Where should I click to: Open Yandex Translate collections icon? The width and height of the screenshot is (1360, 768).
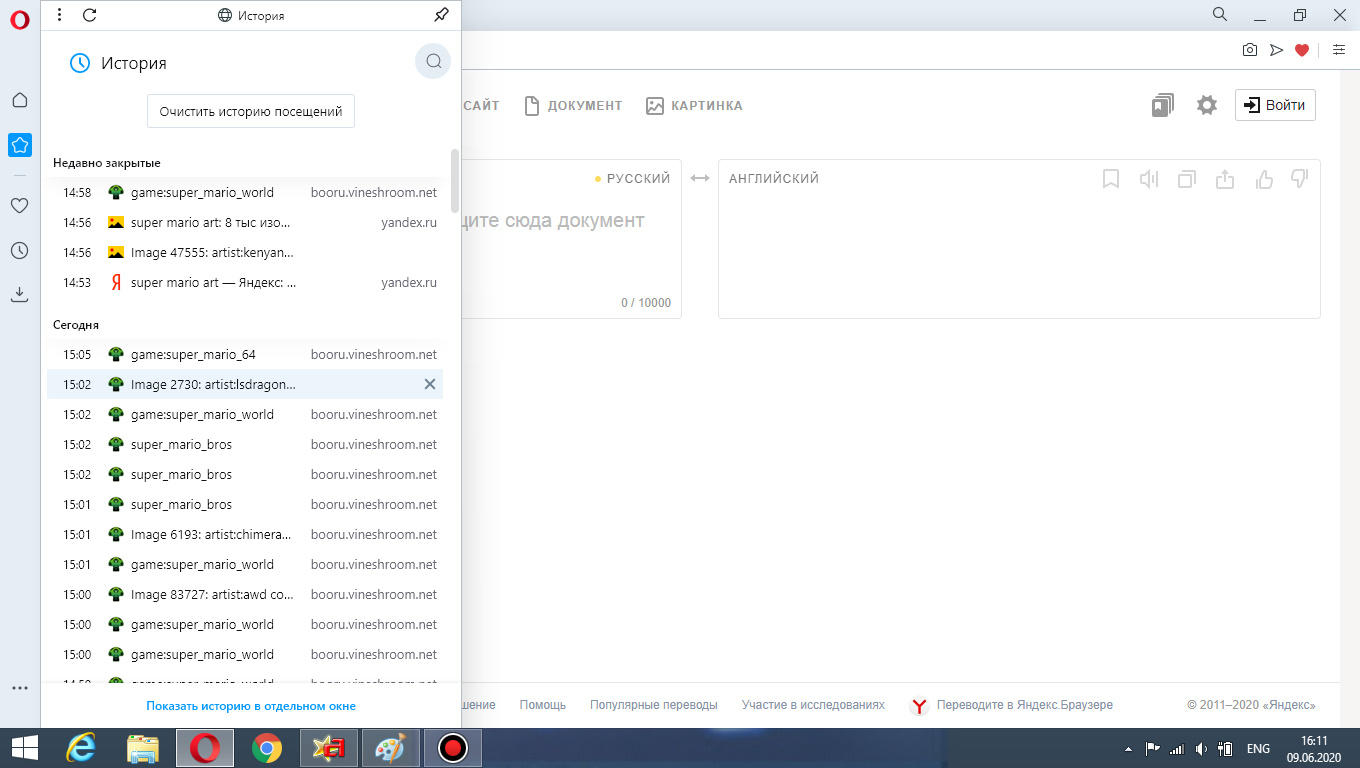click(1162, 105)
